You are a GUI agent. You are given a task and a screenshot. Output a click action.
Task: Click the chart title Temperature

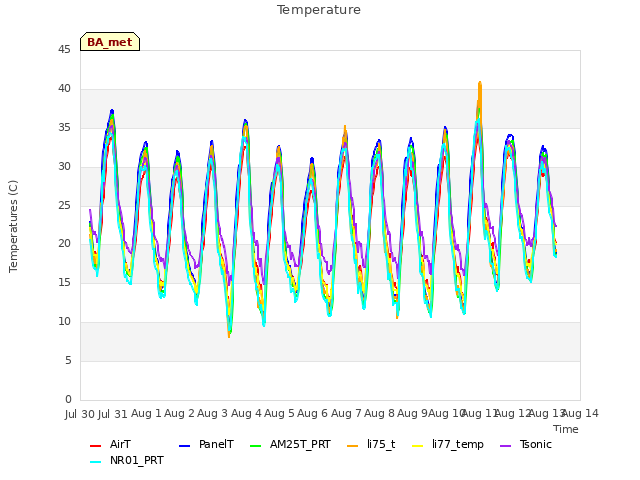[319, 10]
